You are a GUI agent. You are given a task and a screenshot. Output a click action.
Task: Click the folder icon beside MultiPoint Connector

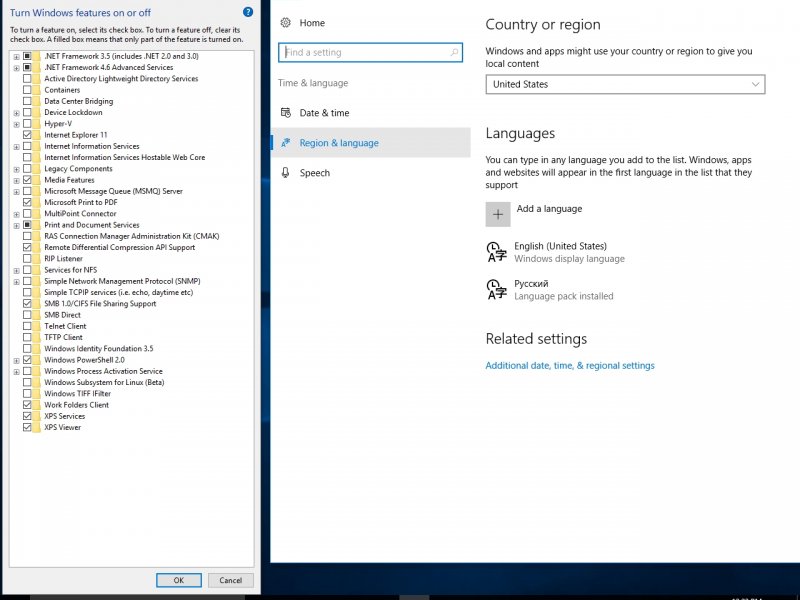(x=36, y=213)
